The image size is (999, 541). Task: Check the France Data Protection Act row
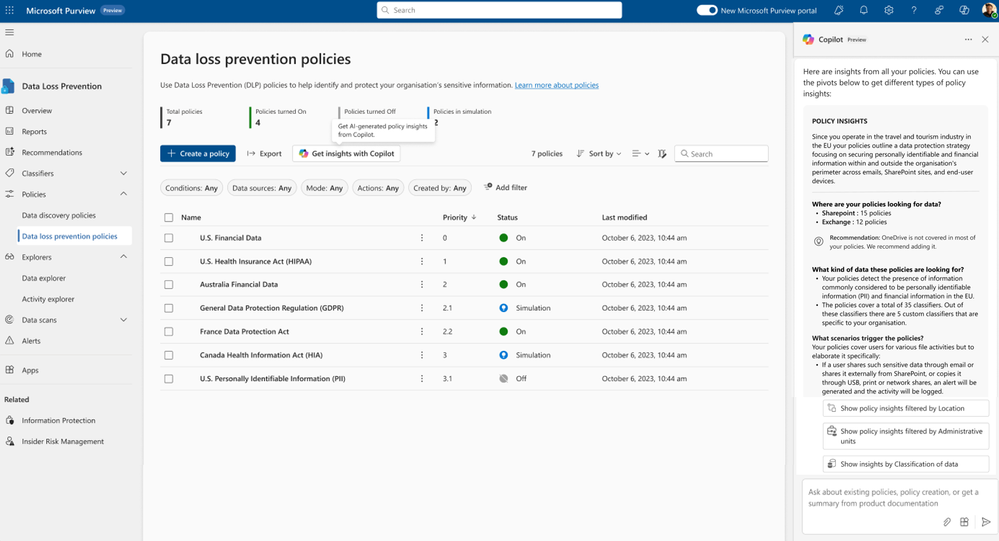pos(169,331)
